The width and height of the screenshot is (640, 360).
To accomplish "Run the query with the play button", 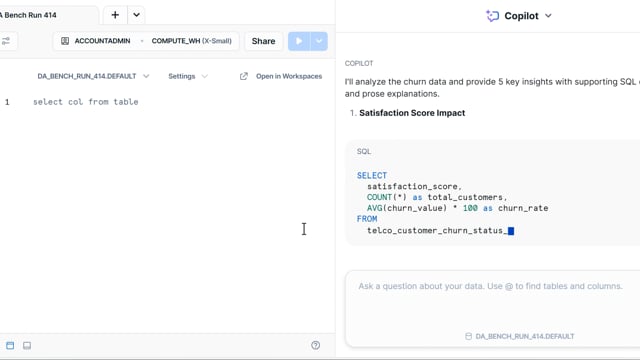I will pos(299,41).
